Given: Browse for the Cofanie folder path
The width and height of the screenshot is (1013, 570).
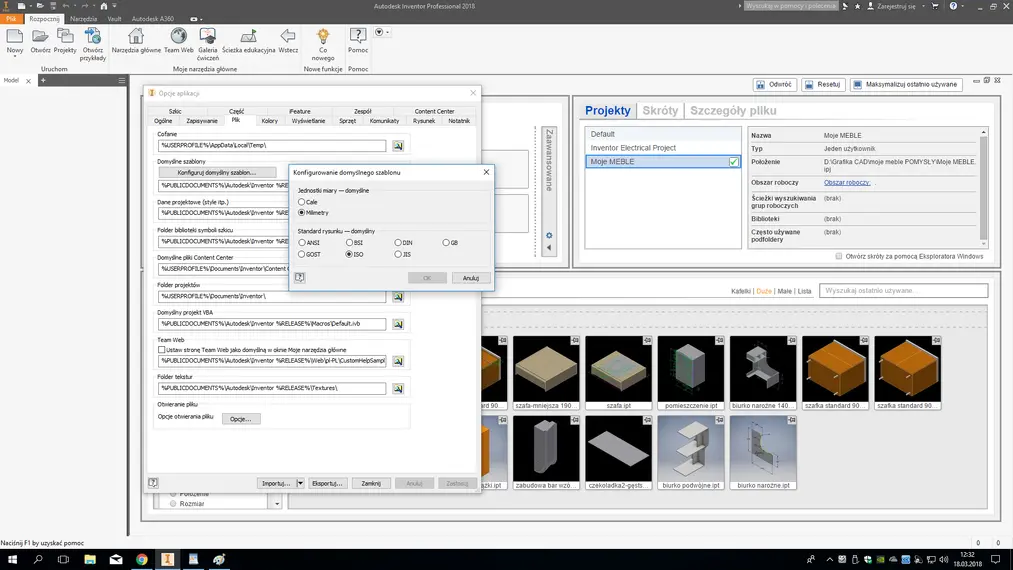Looking at the screenshot, I should click(397, 146).
